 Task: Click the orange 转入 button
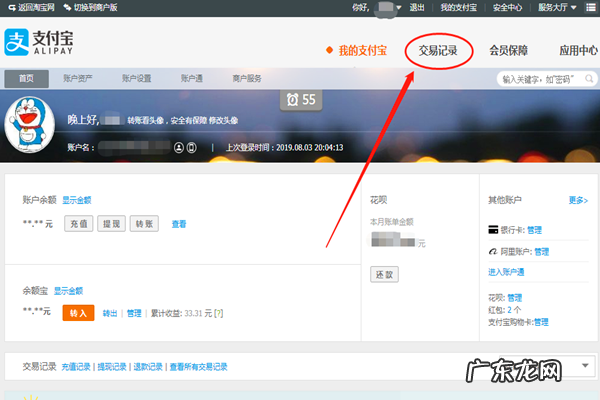click(78, 313)
